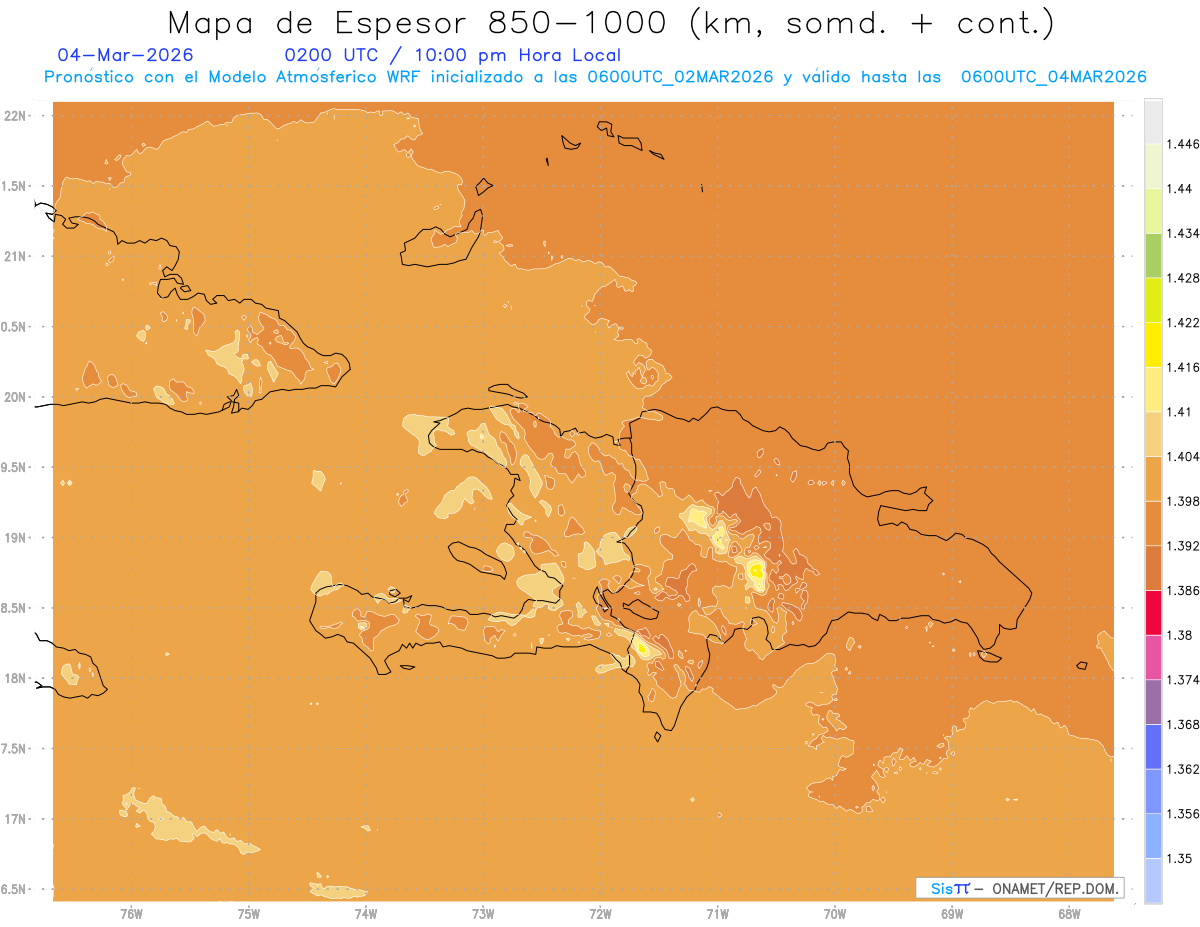Click the "69W" longitude label

point(952,914)
